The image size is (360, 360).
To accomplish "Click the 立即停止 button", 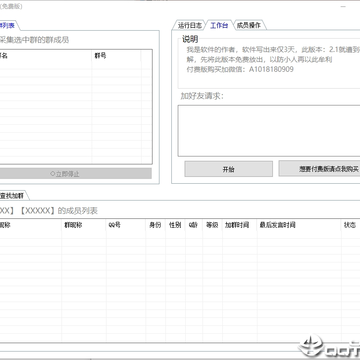I will 75,174.
